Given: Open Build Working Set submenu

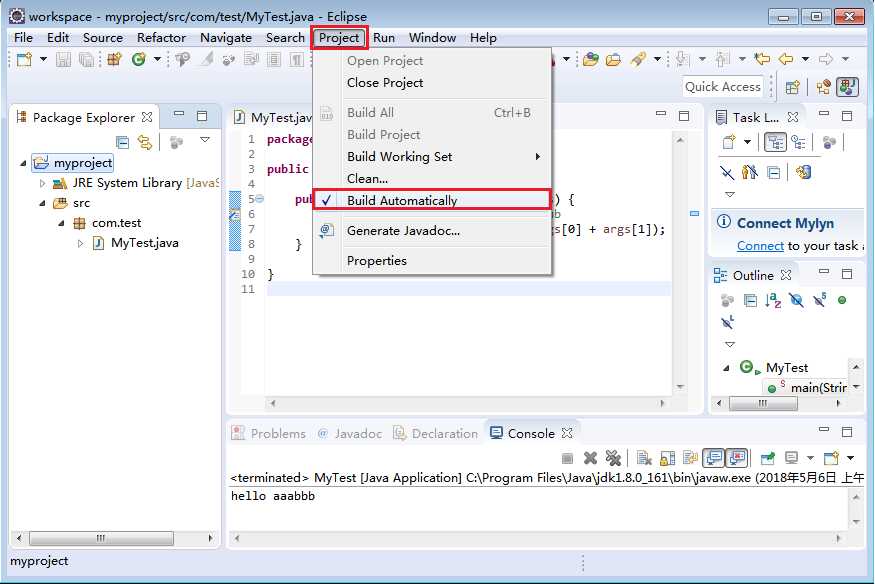Looking at the screenshot, I should [x=432, y=157].
